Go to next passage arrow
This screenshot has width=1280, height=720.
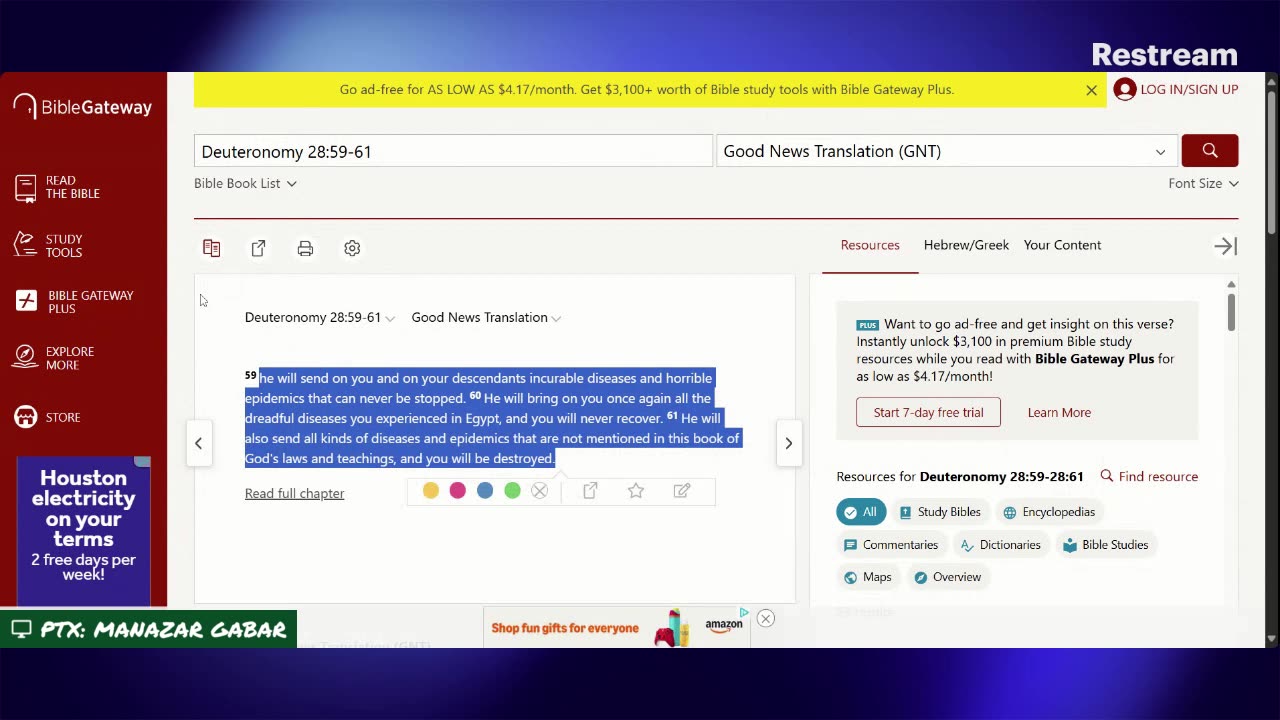click(x=788, y=443)
